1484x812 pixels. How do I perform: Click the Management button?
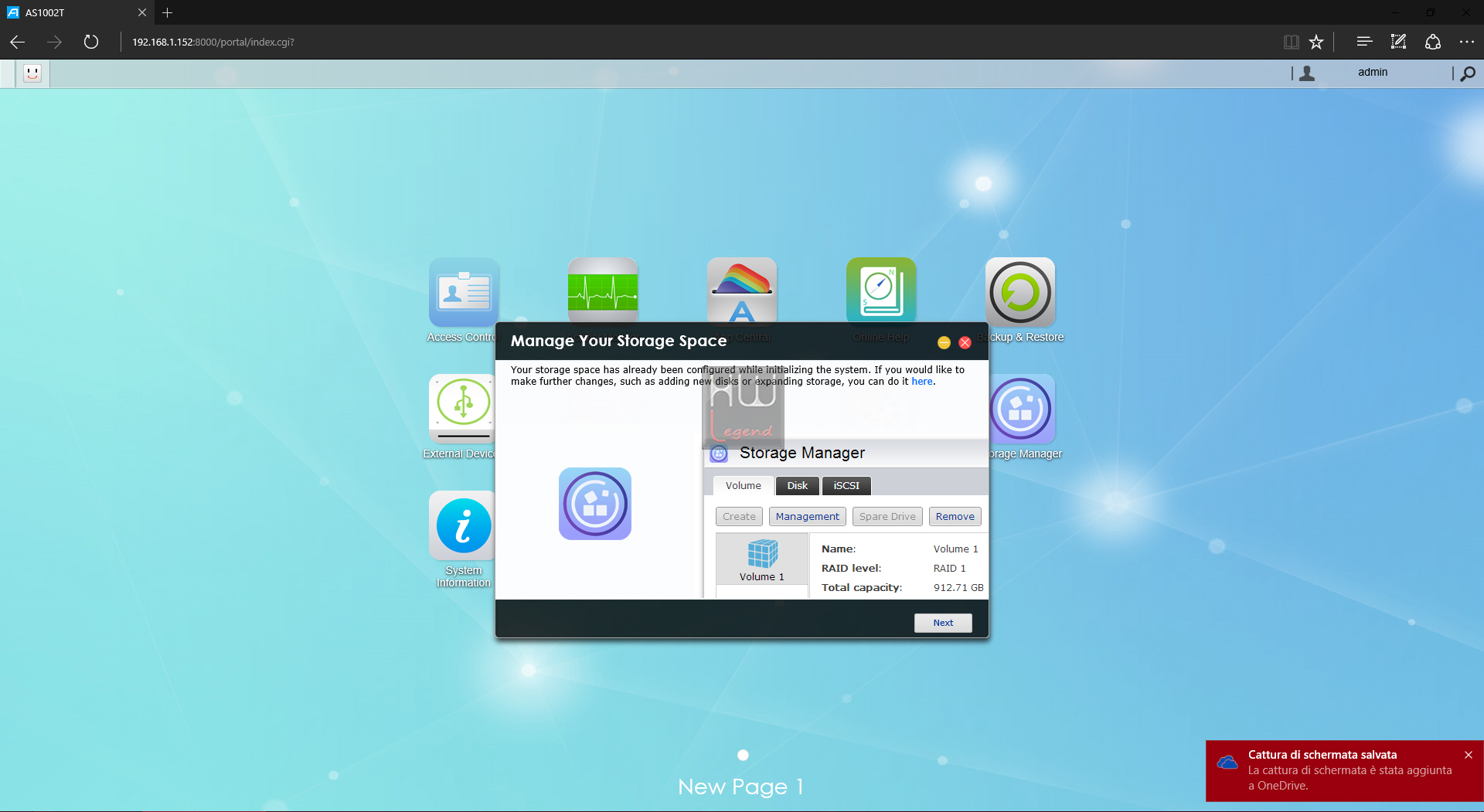coord(807,516)
